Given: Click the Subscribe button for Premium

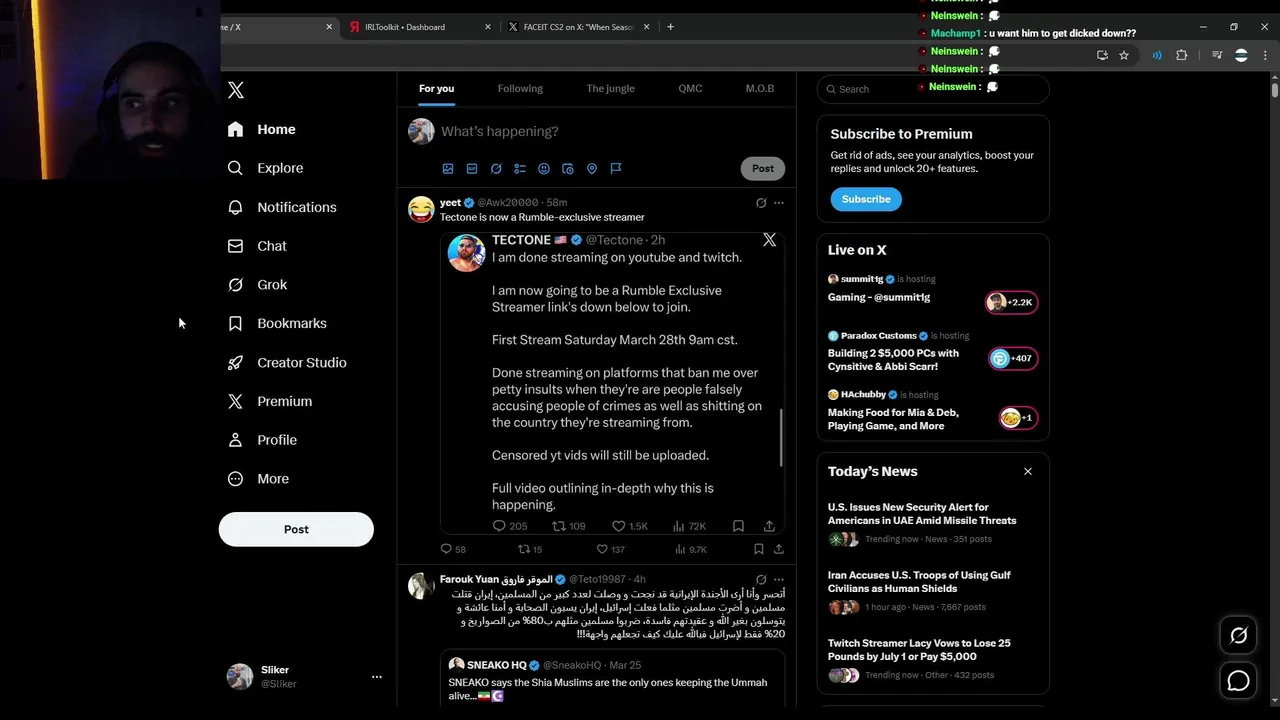Looking at the screenshot, I should click(x=866, y=199).
